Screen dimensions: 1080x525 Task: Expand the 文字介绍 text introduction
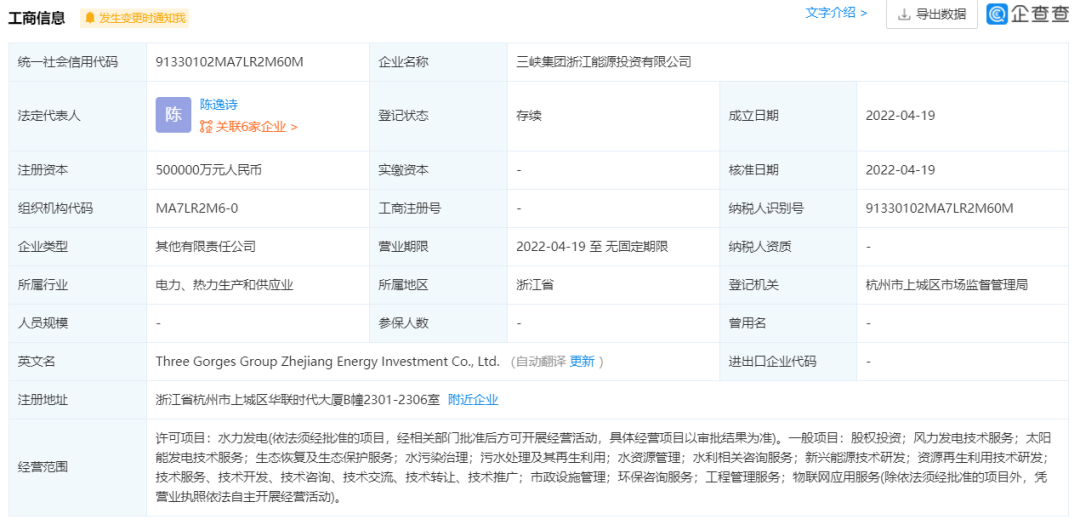(x=836, y=13)
